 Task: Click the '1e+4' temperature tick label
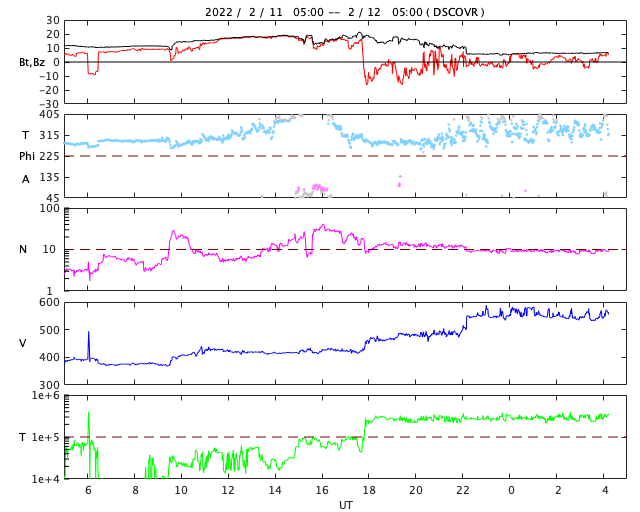coord(46,479)
